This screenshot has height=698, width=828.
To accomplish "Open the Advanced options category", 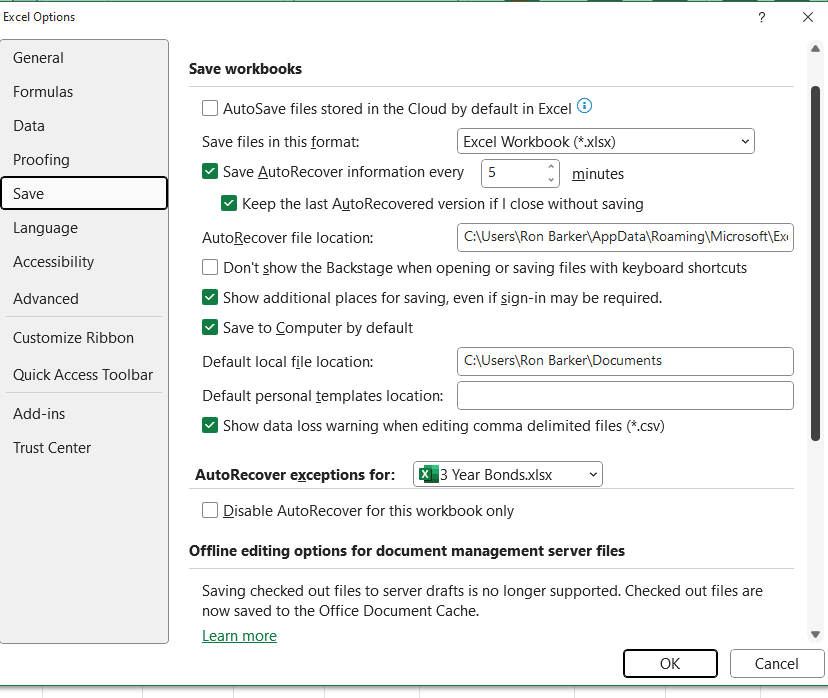I will pyautogui.click(x=46, y=299).
